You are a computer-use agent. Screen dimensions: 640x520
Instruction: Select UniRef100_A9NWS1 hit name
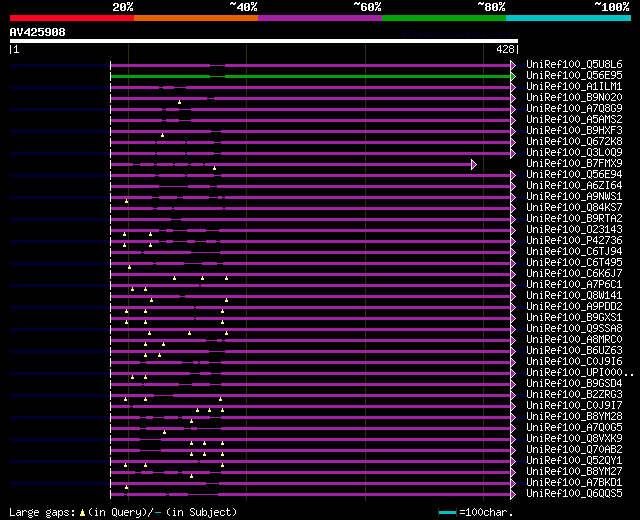coord(574,196)
